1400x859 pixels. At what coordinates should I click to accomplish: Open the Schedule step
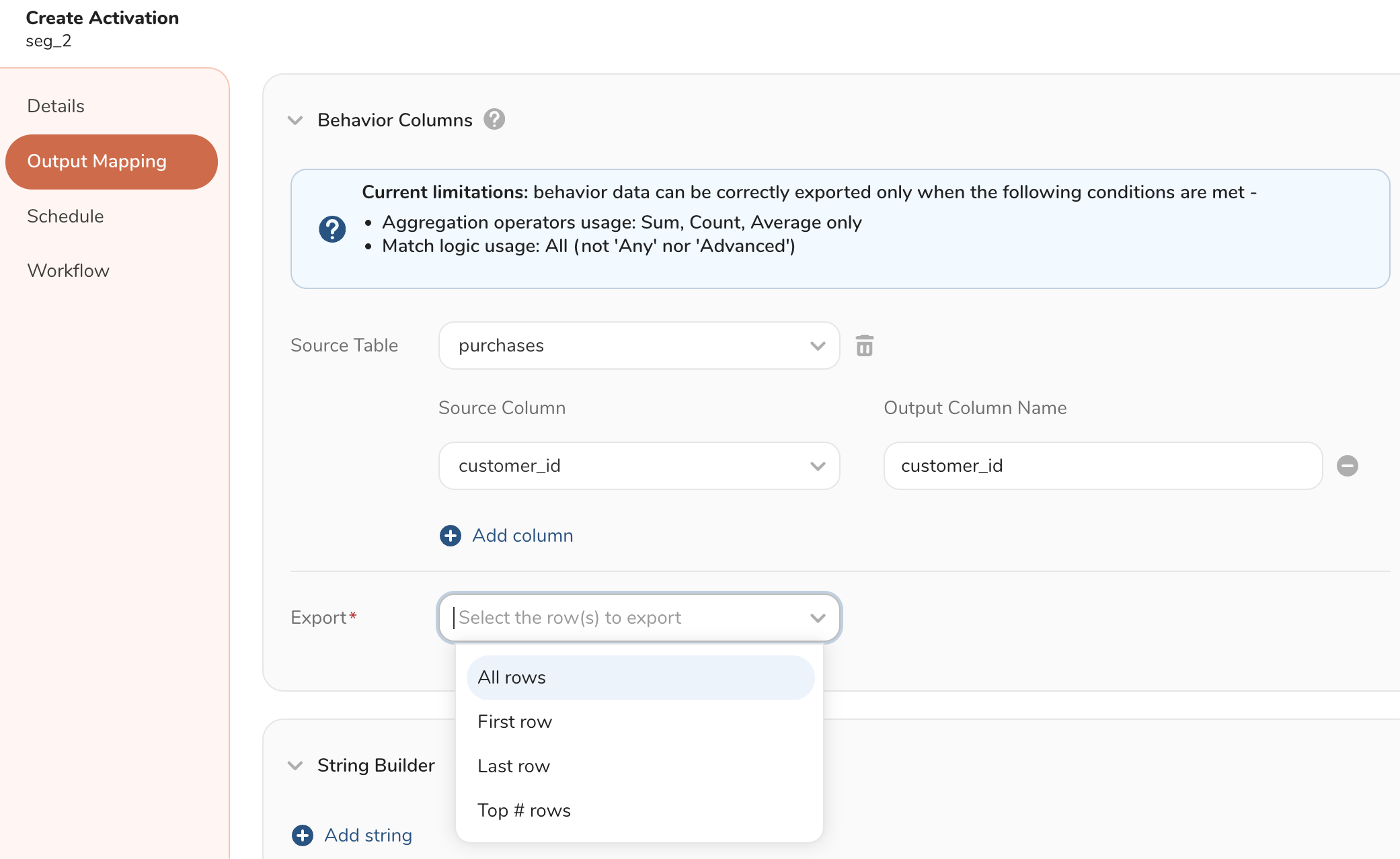pyautogui.click(x=65, y=216)
